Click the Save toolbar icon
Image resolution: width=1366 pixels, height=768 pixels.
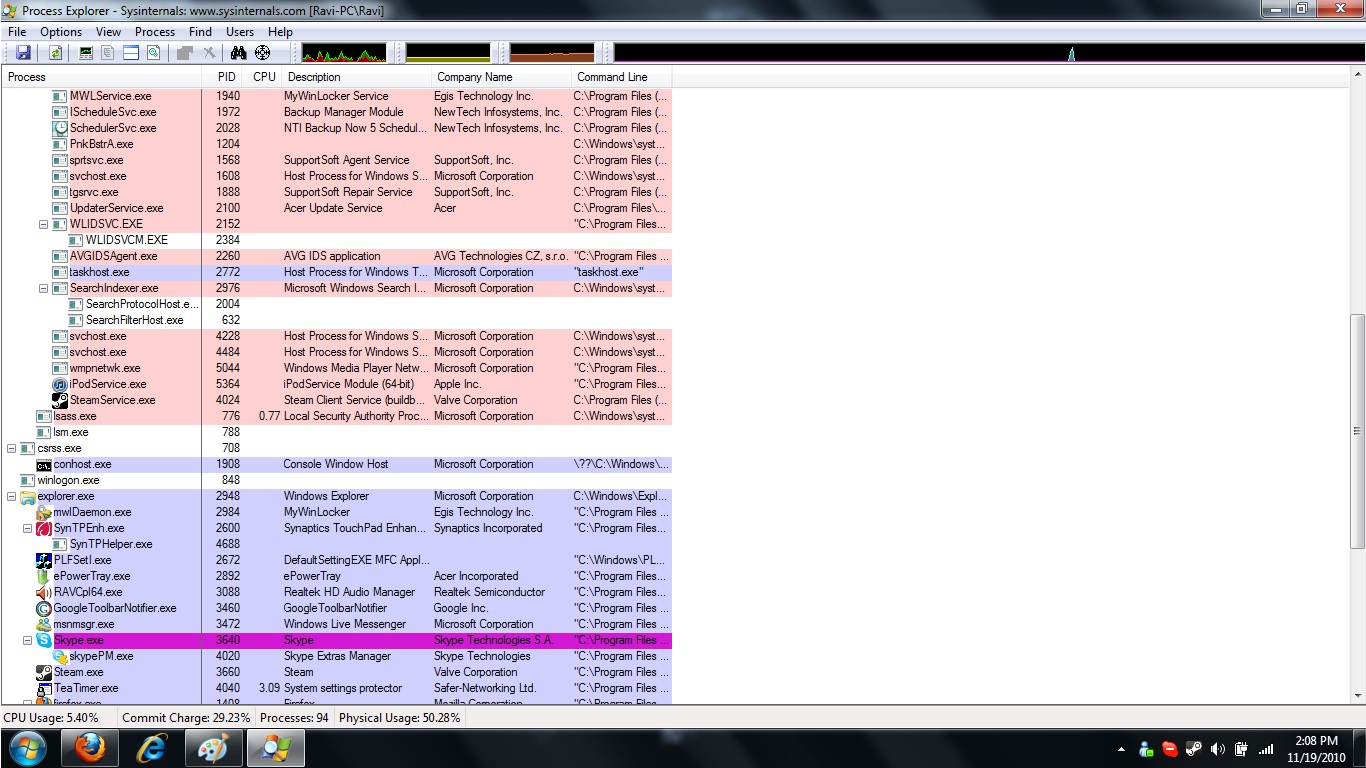pos(22,53)
